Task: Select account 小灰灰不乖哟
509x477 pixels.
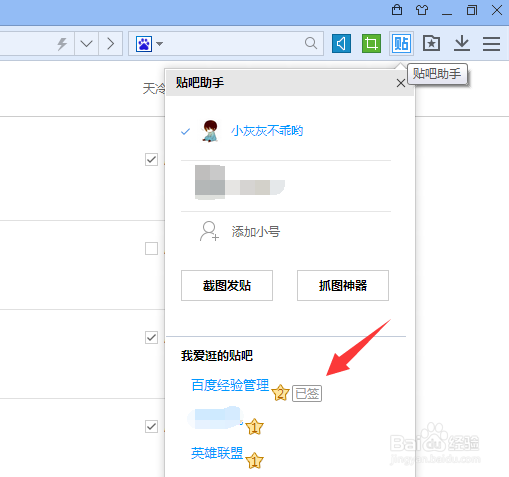Action: [267, 131]
